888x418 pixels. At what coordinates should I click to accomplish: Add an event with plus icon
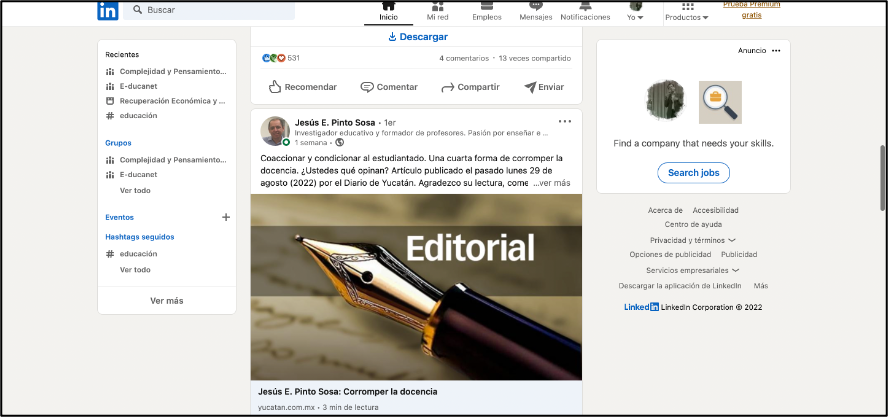pyautogui.click(x=226, y=217)
